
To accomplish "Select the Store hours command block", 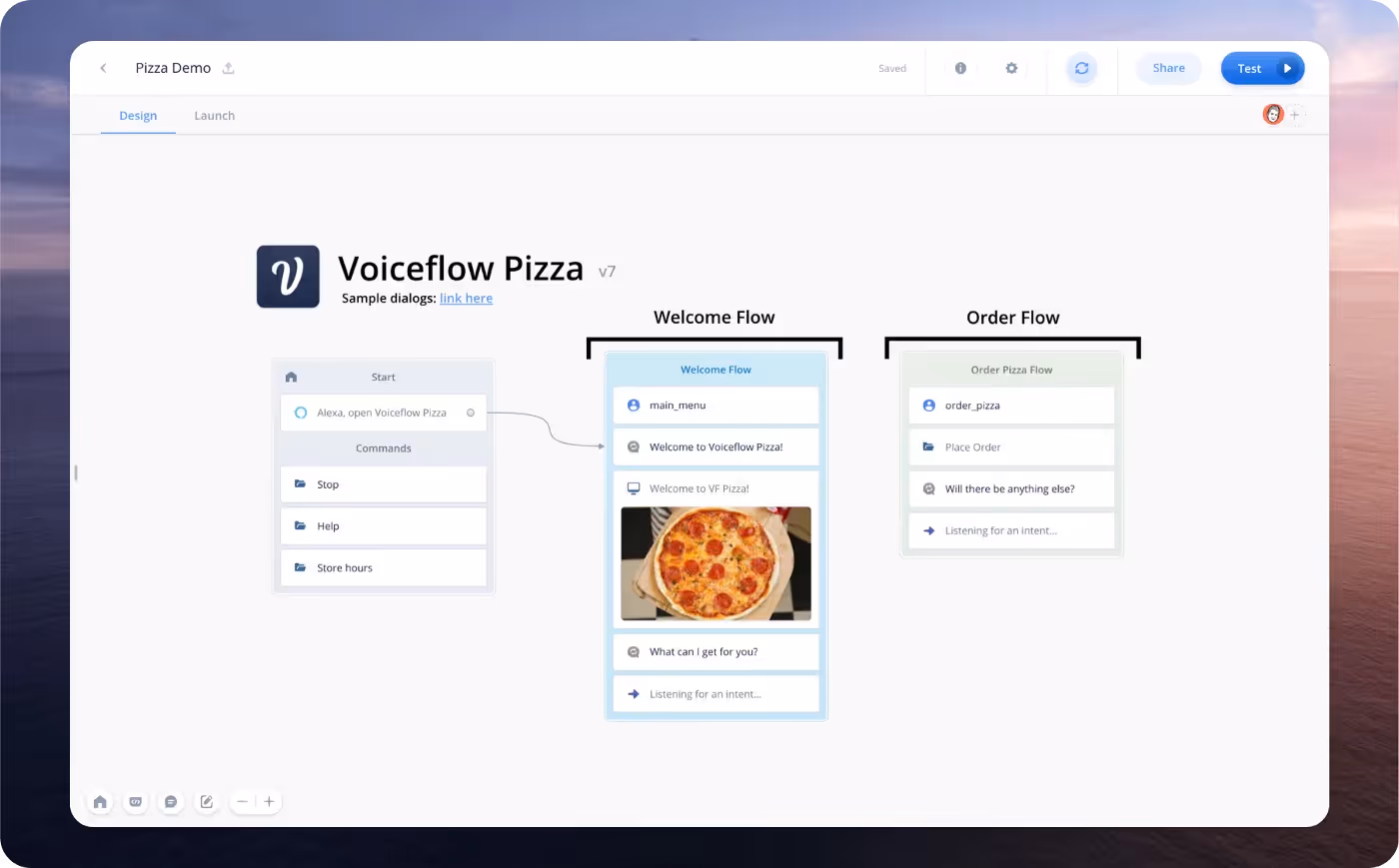I will 384,567.
